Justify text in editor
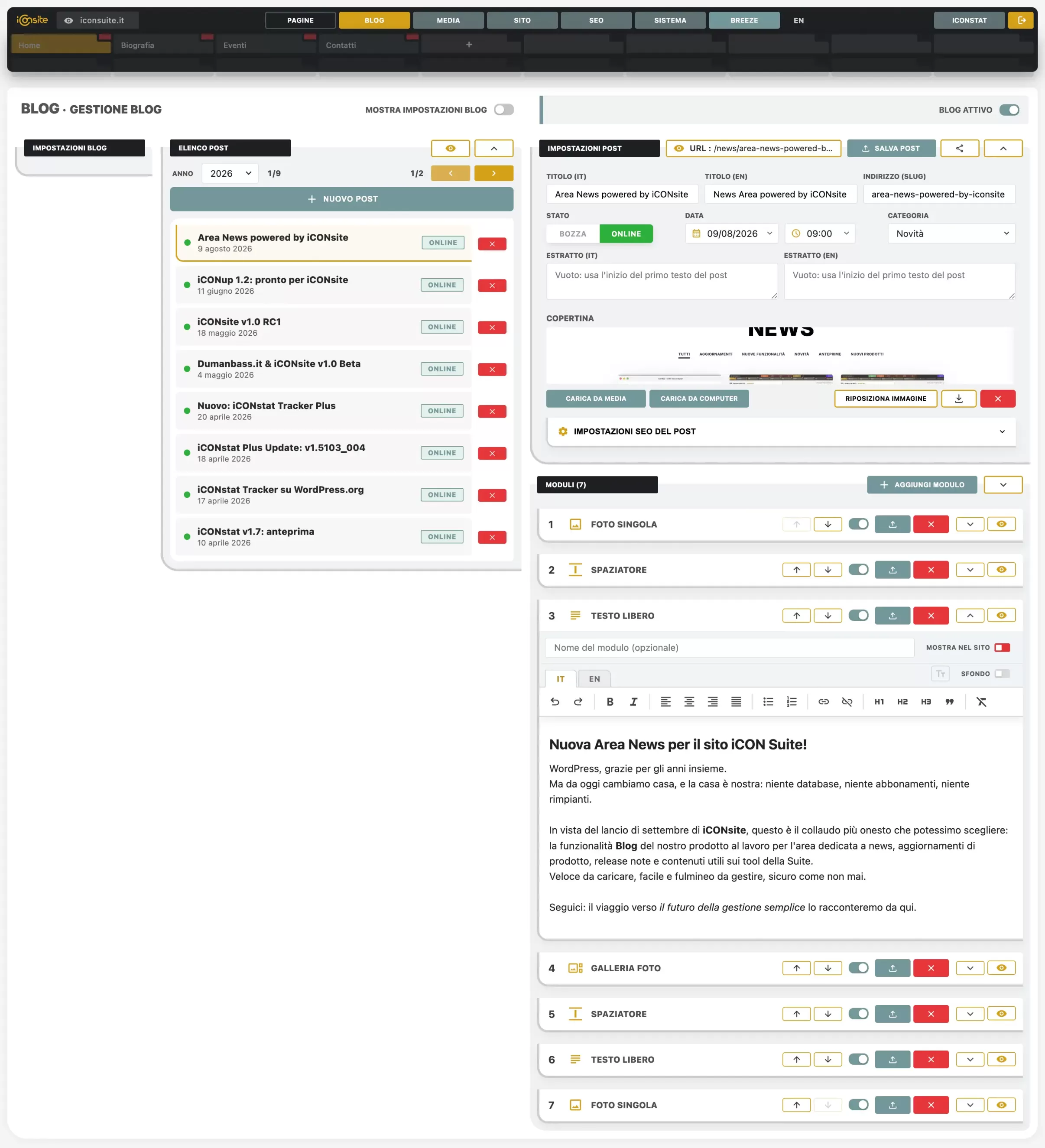Viewport: 1045px width, 1148px height. click(x=737, y=701)
